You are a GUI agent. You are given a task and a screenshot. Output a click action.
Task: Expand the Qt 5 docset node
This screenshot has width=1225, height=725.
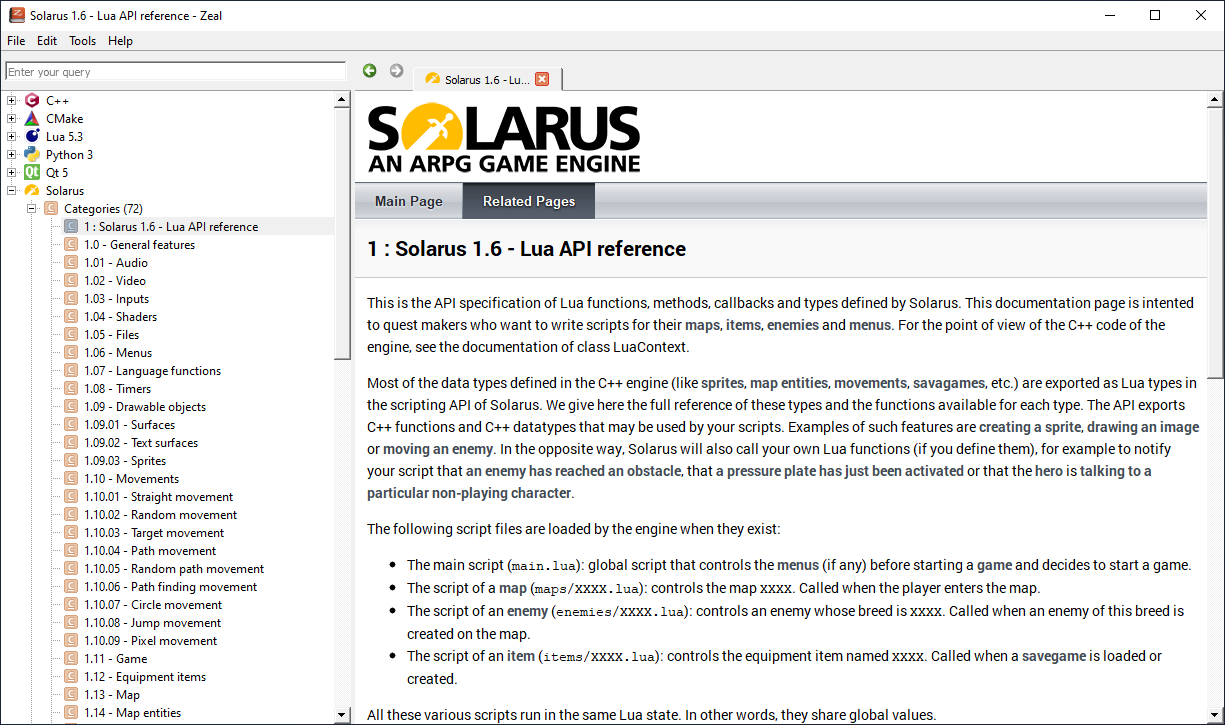point(12,172)
